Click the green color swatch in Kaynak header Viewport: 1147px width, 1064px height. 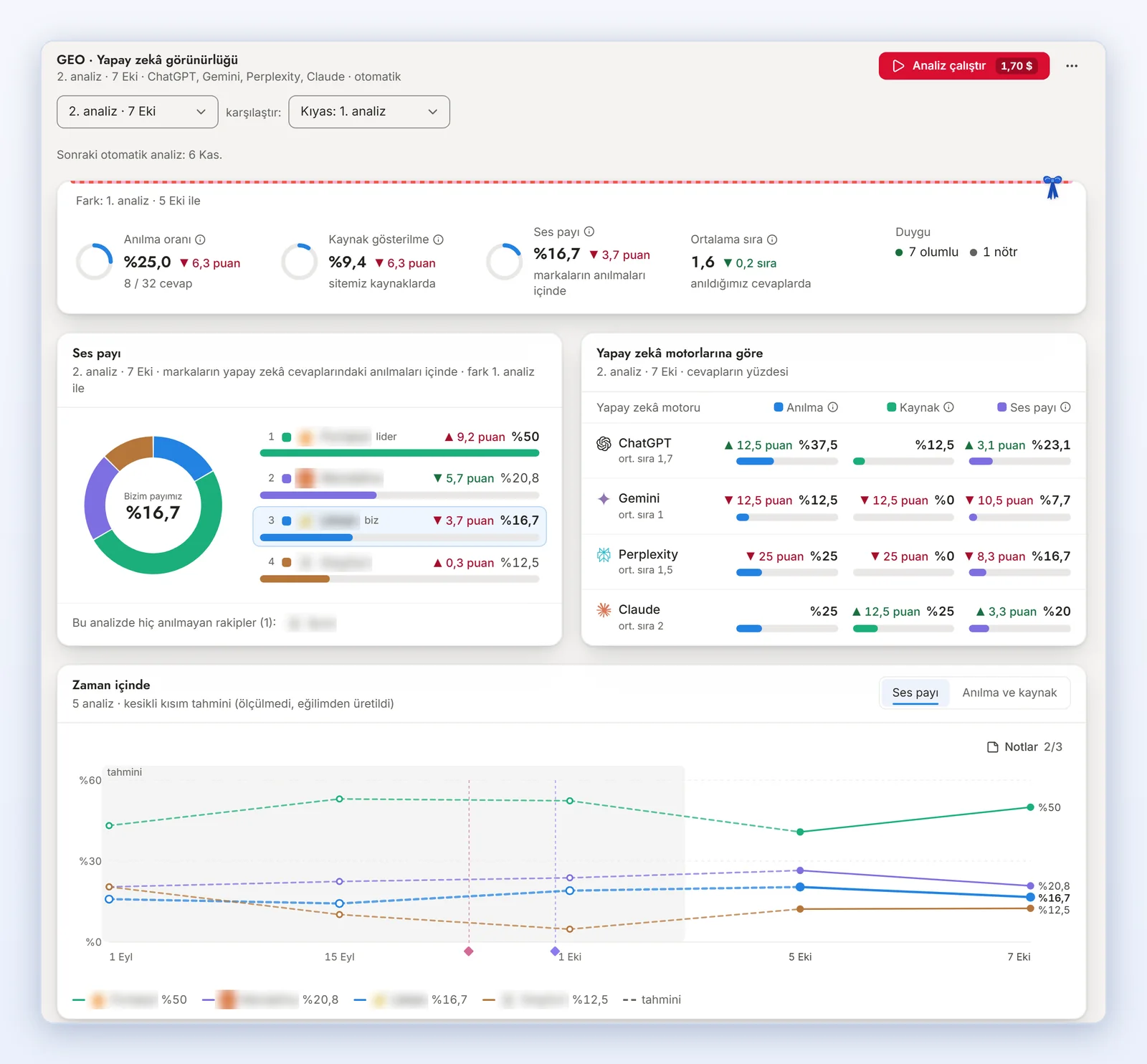891,407
